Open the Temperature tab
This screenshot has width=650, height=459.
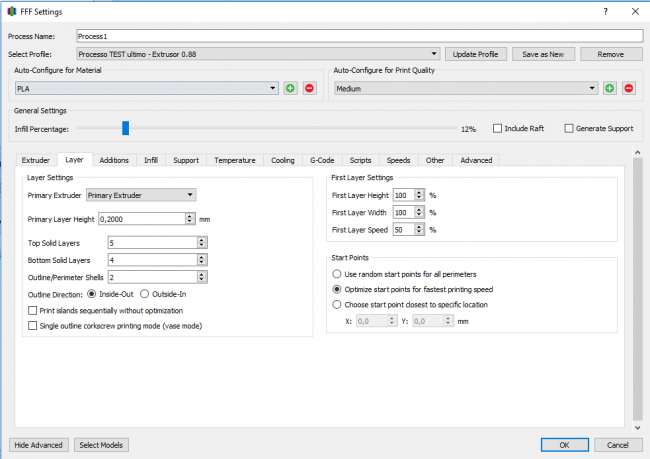[x=234, y=160]
